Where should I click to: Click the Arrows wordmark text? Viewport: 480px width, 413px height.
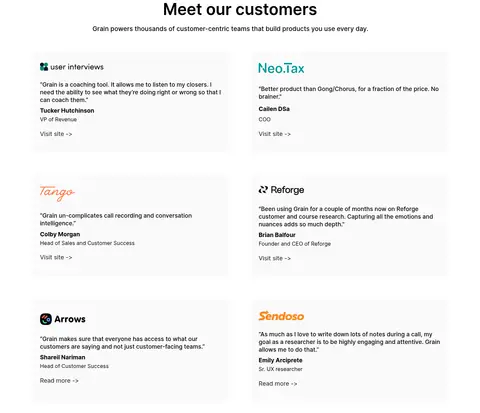click(70, 319)
